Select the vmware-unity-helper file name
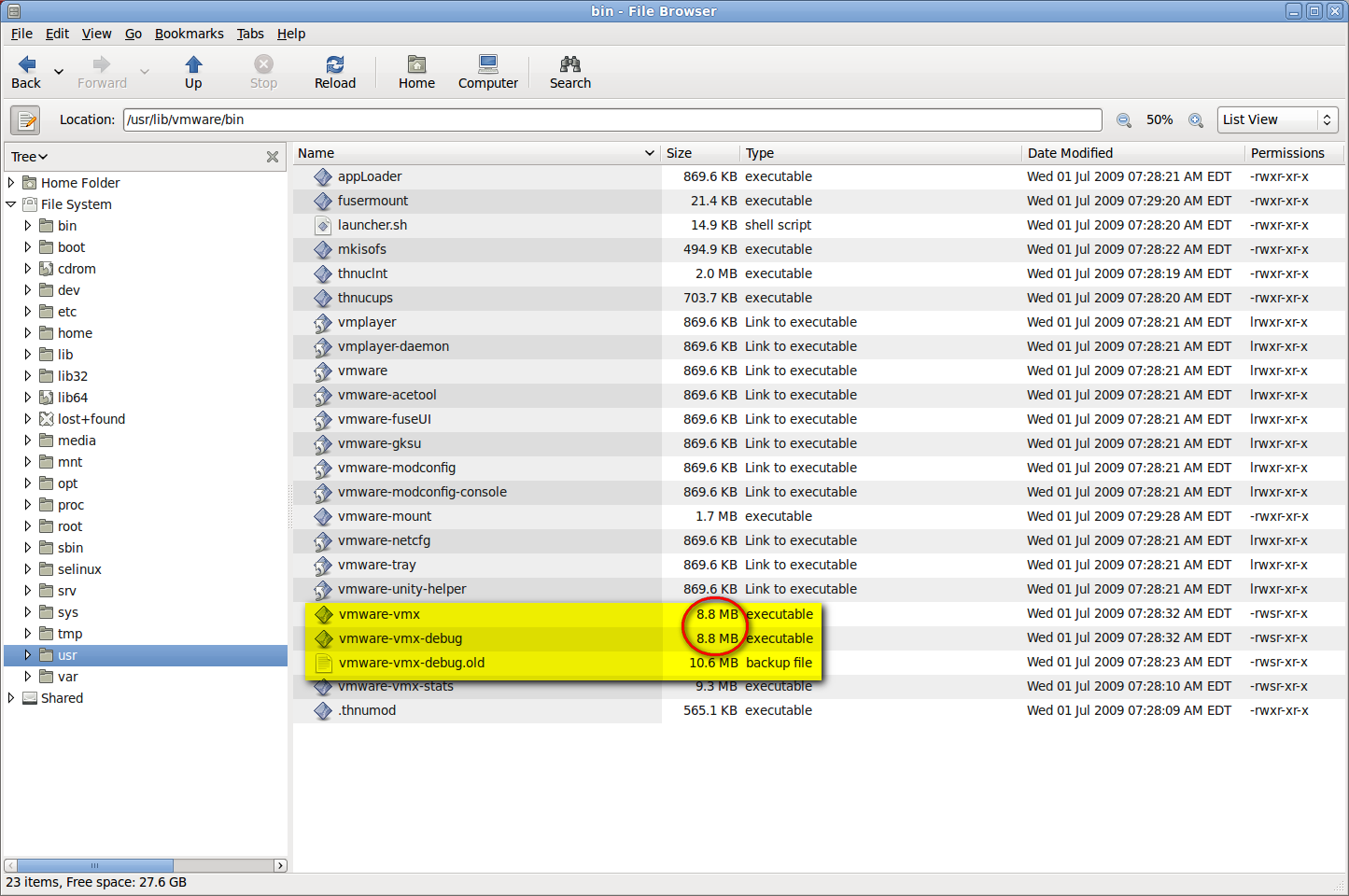Viewport: 1349px width, 896px height. click(x=401, y=589)
